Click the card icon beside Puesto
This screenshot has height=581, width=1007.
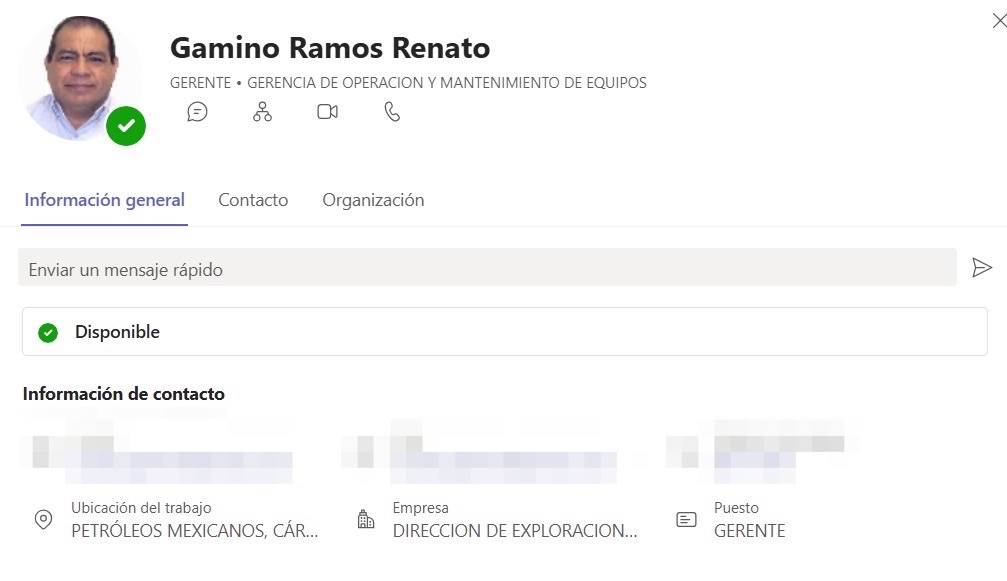point(686,520)
